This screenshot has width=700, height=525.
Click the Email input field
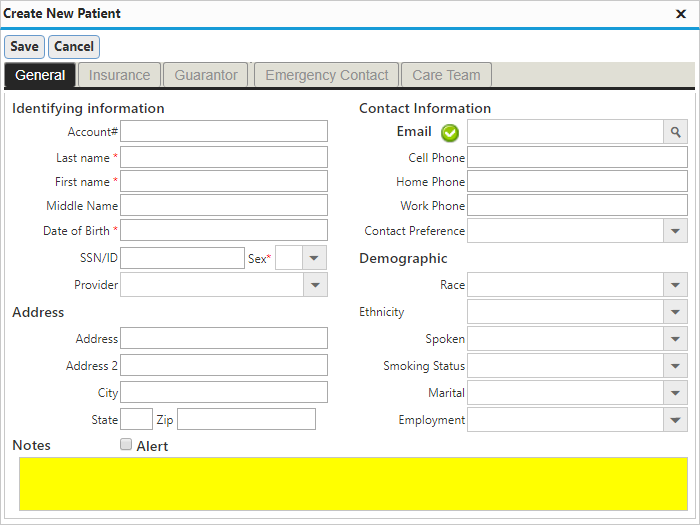566,132
